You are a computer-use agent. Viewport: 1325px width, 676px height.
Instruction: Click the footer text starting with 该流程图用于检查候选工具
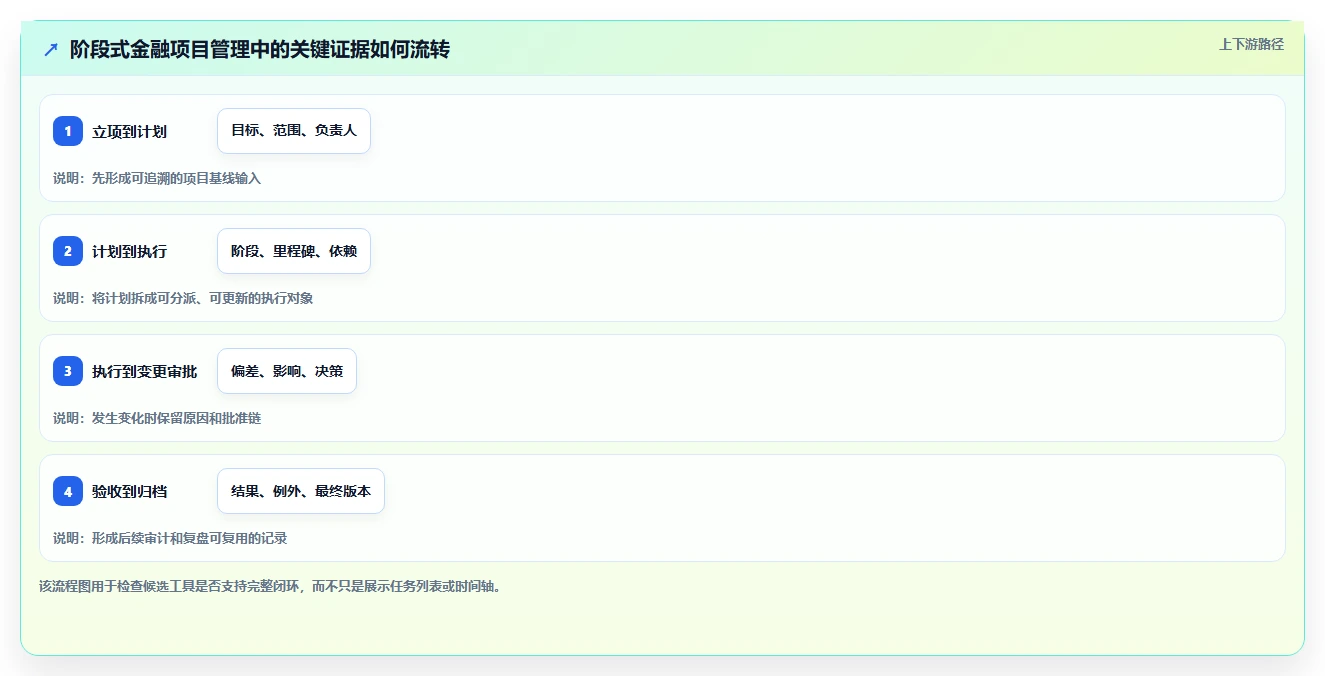(x=269, y=586)
